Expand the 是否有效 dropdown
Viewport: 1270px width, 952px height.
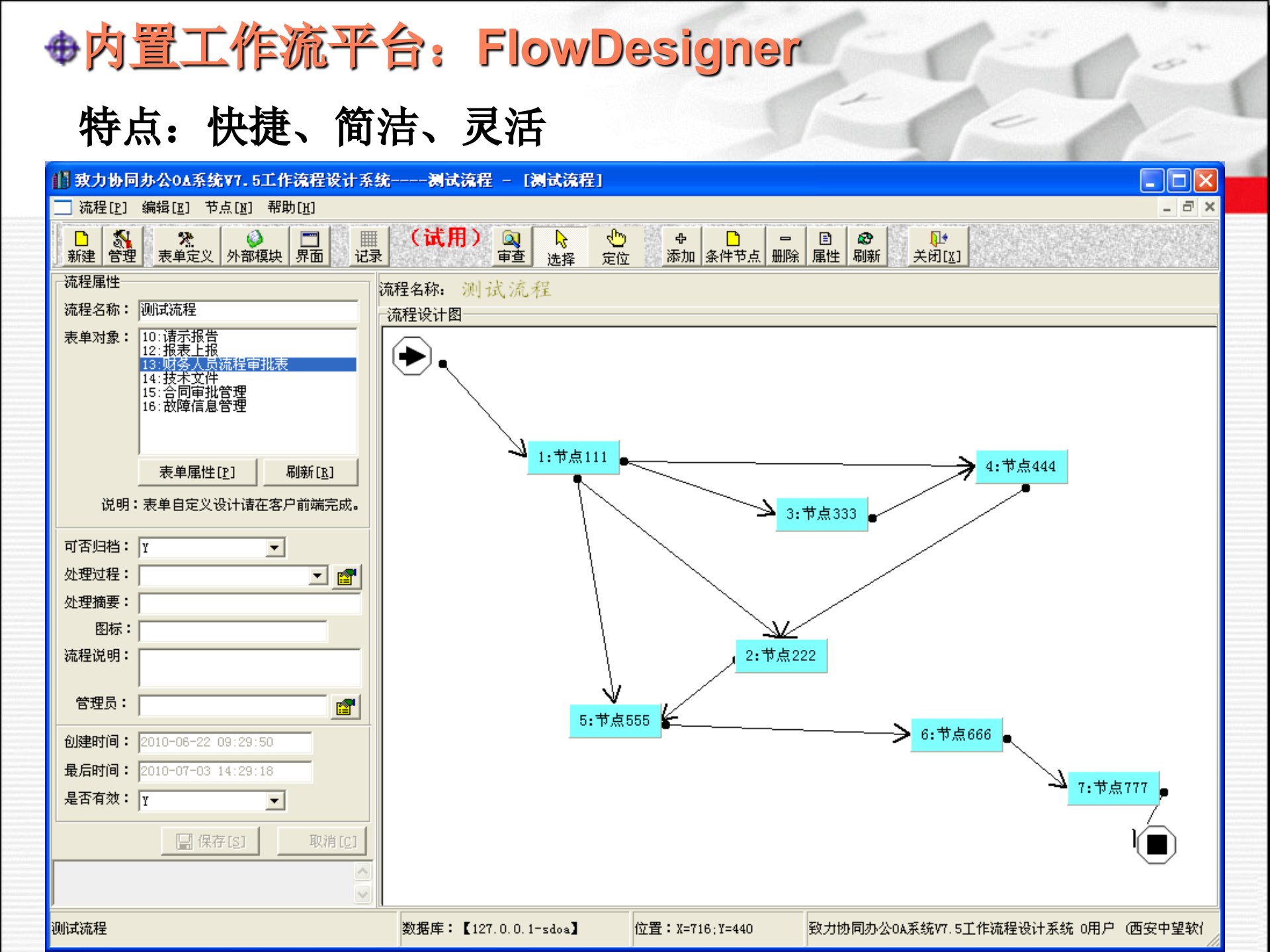(x=275, y=801)
